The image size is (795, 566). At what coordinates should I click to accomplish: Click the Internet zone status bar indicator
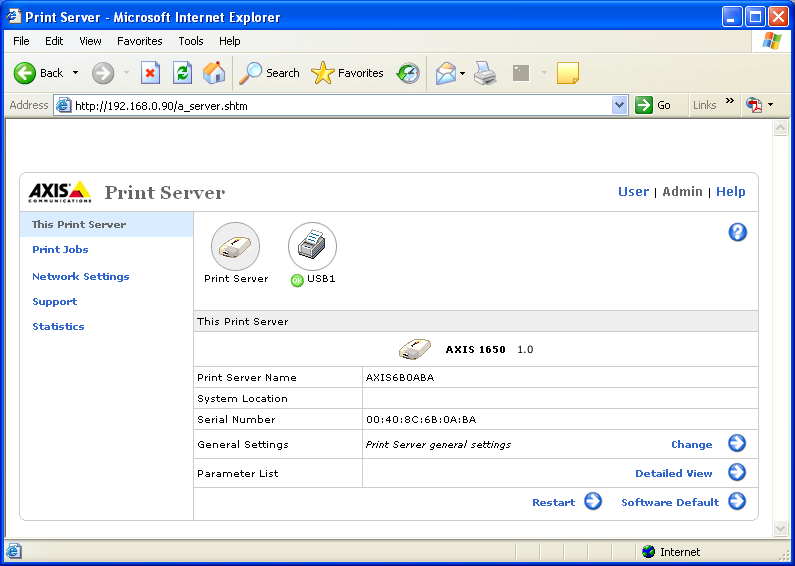(x=671, y=552)
